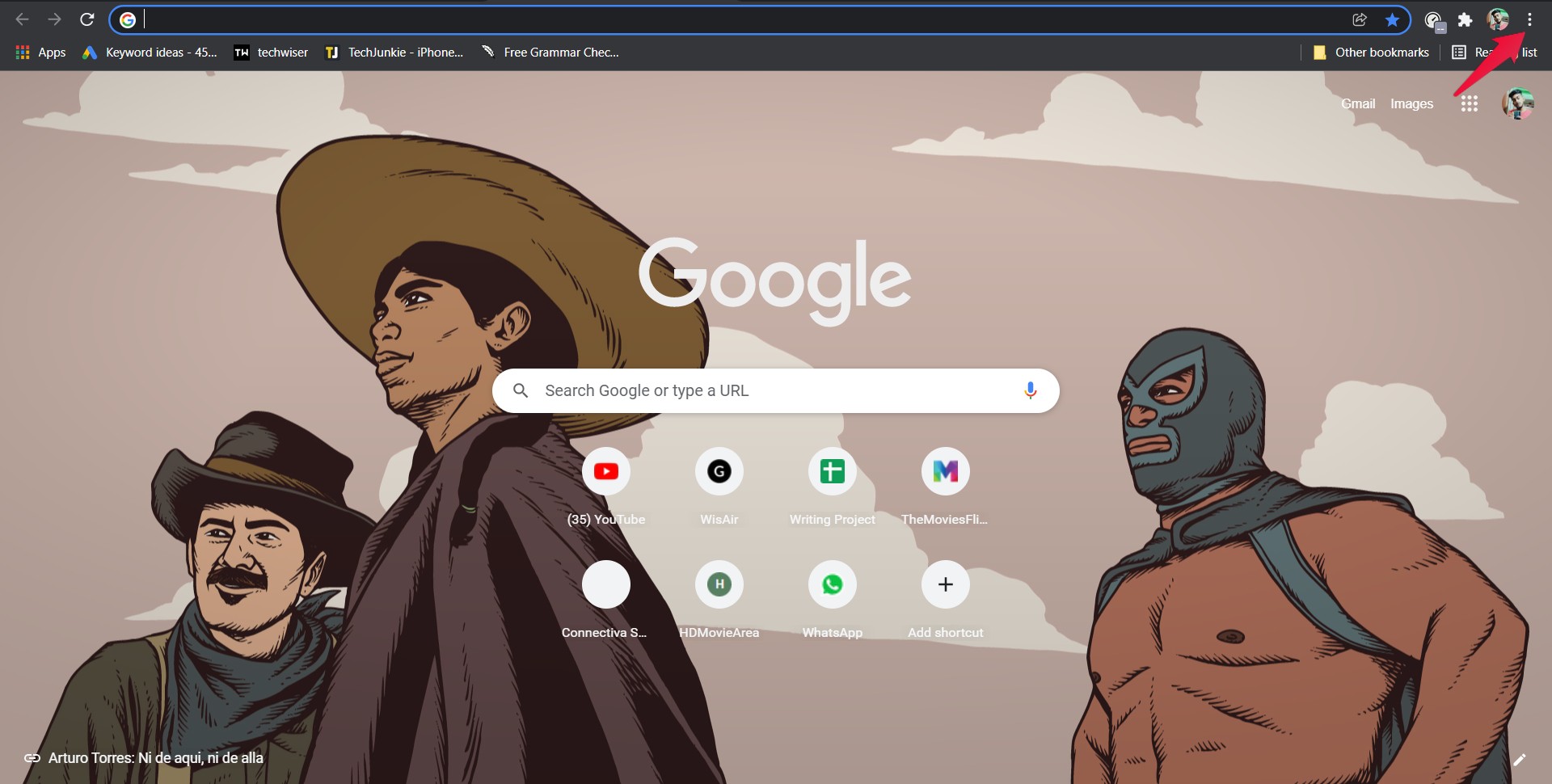Open the HDMovieArea shortcut tile
Image resolution: width=1552 pixels, height=784 pixels.
click(x=719, y=601)
